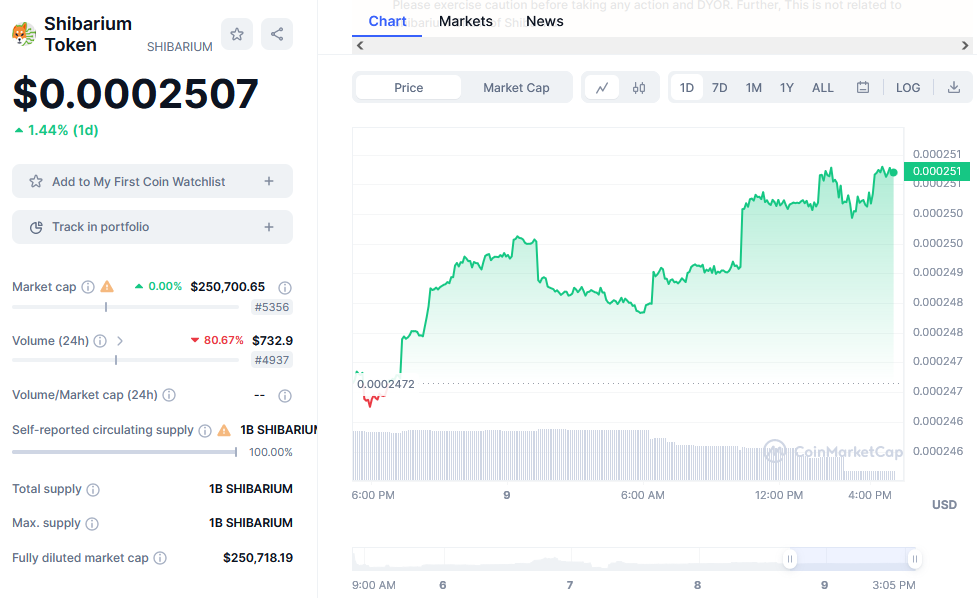977x598 pixels.
Task: Select 1D time range
Action: [x=687, y=88]
